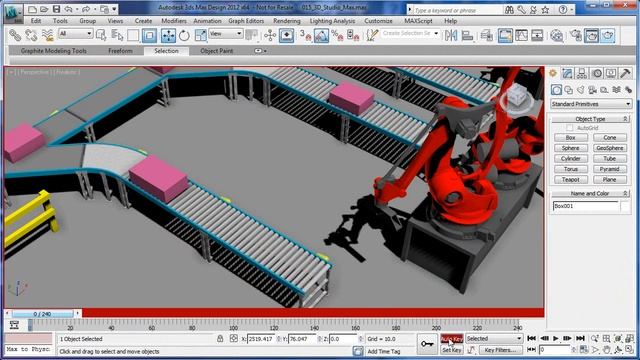
Task: Select the Shapes category icon
Action: click(569, 89)
